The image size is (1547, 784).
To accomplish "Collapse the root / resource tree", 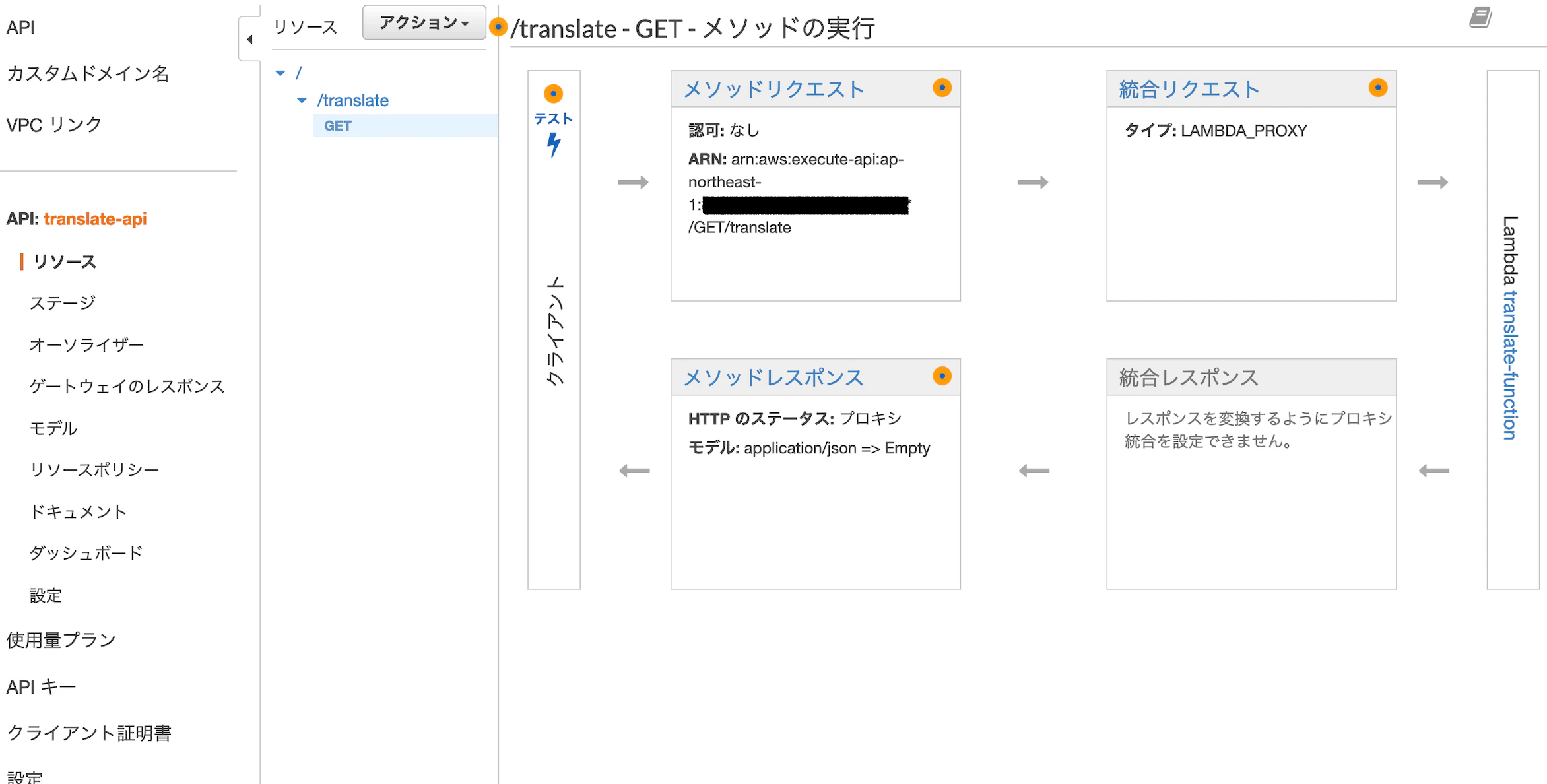I will click(x=280, y=73).
